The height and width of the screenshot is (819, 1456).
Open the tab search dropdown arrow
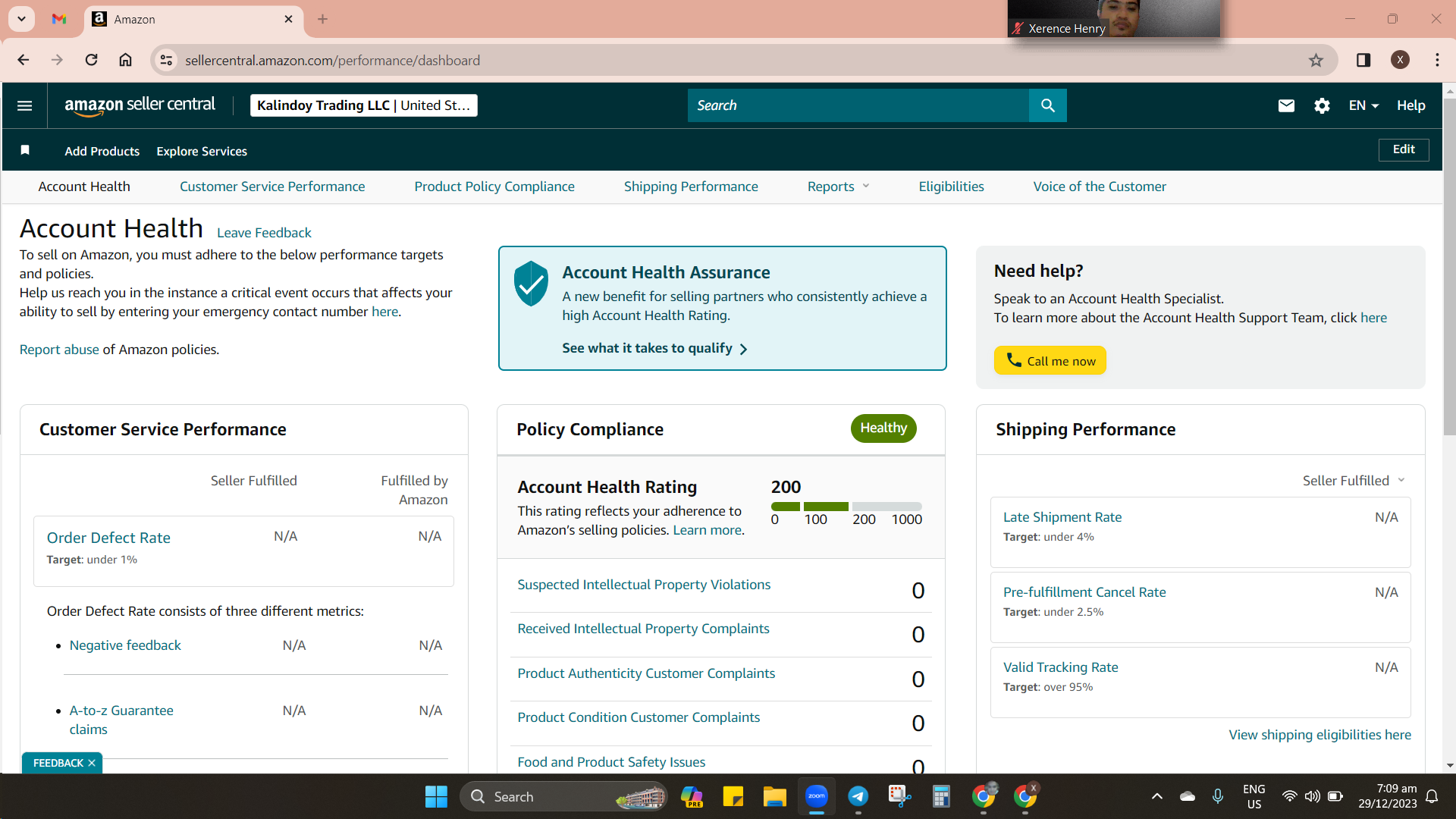(x=21, y=19)
